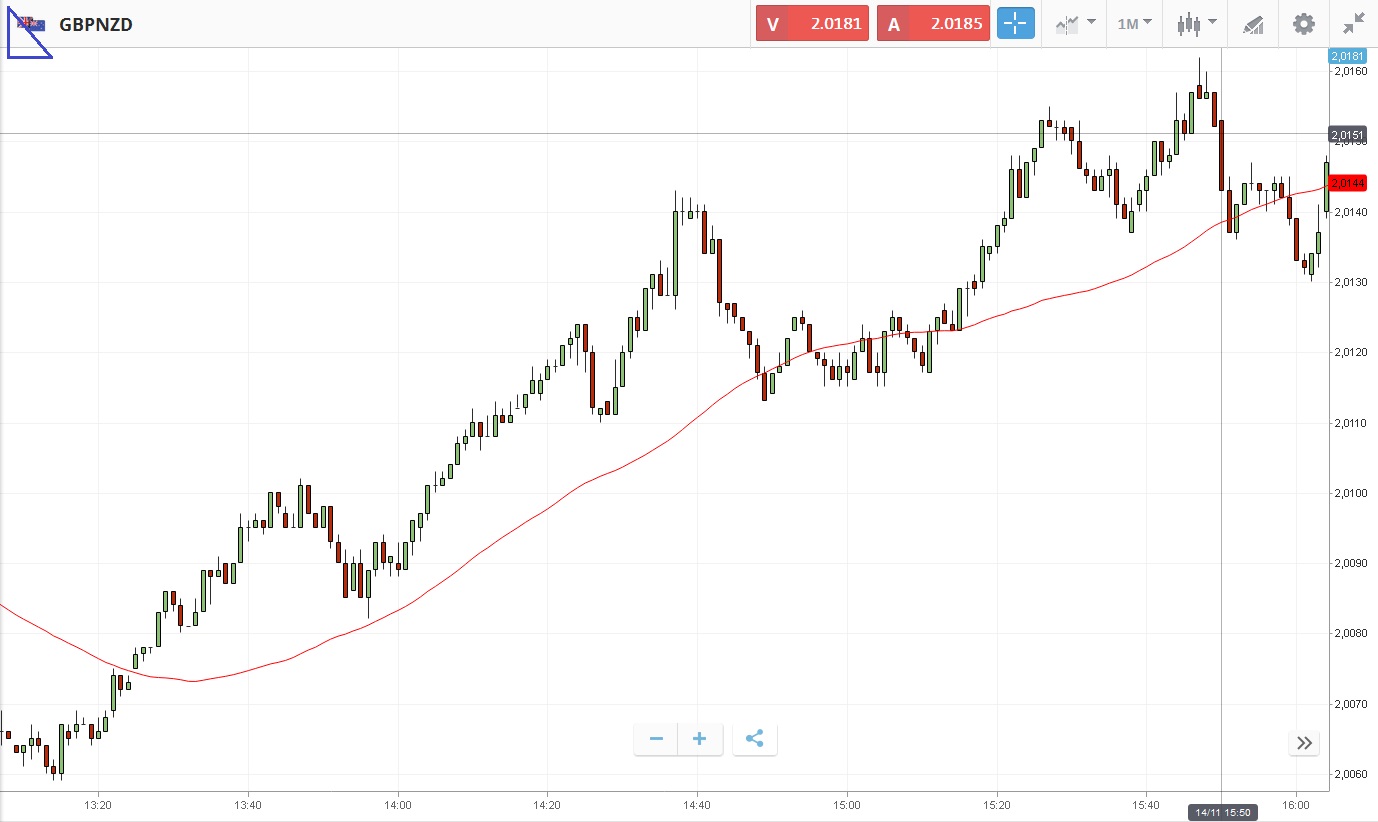The height and width of the screenshot is (822, 1378).
Task: Open the indicators dropdown
Action: pyautogui.click(x=1075, y=23)
